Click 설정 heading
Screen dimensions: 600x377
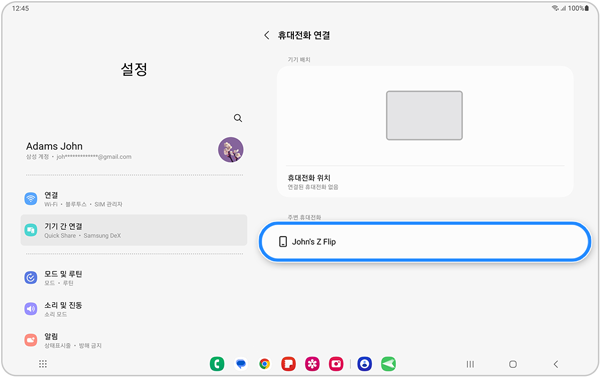[134, 69]
